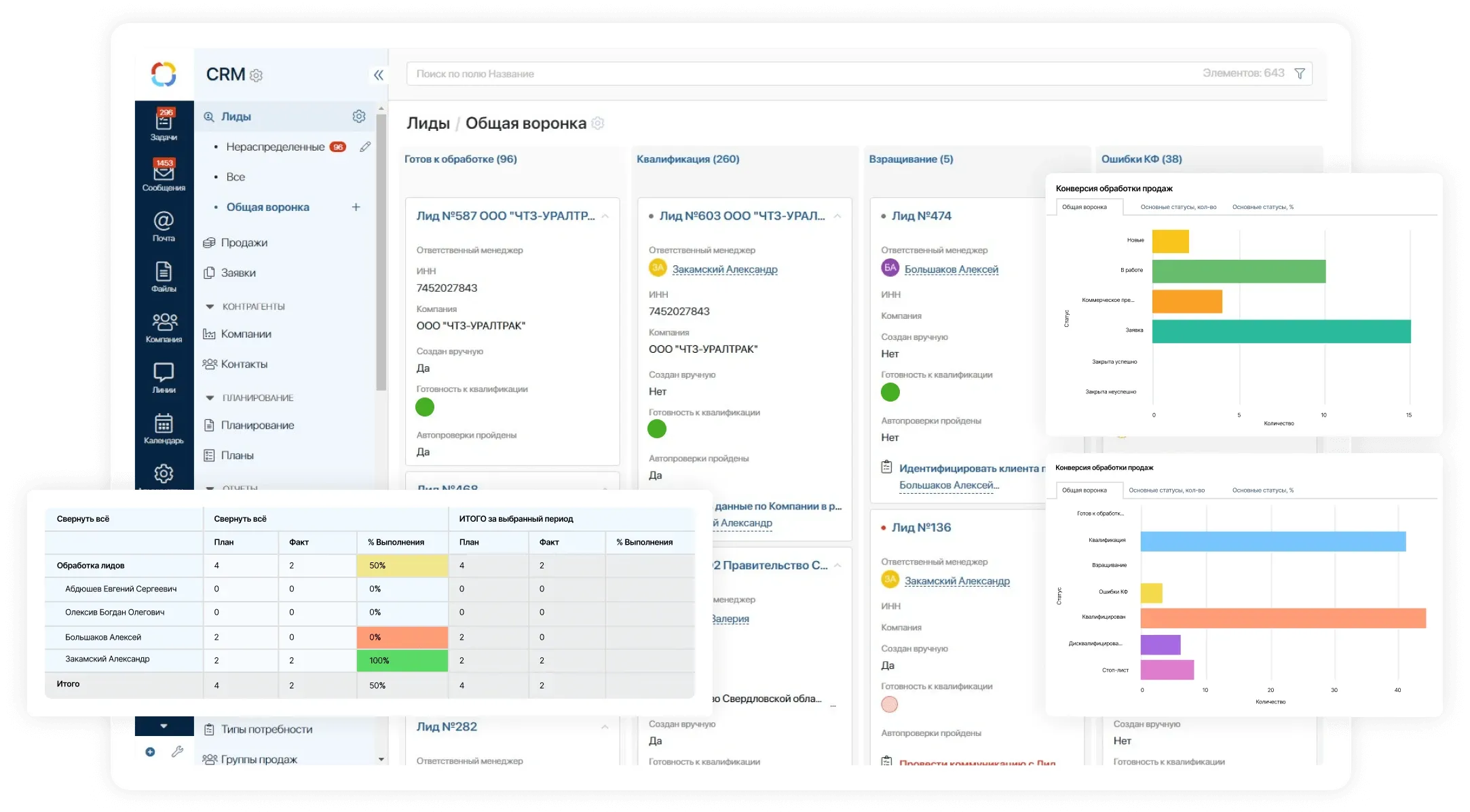
Task: Collapse the ПЛАНИРОВАНИЕ section
Action: click(210, 398)
